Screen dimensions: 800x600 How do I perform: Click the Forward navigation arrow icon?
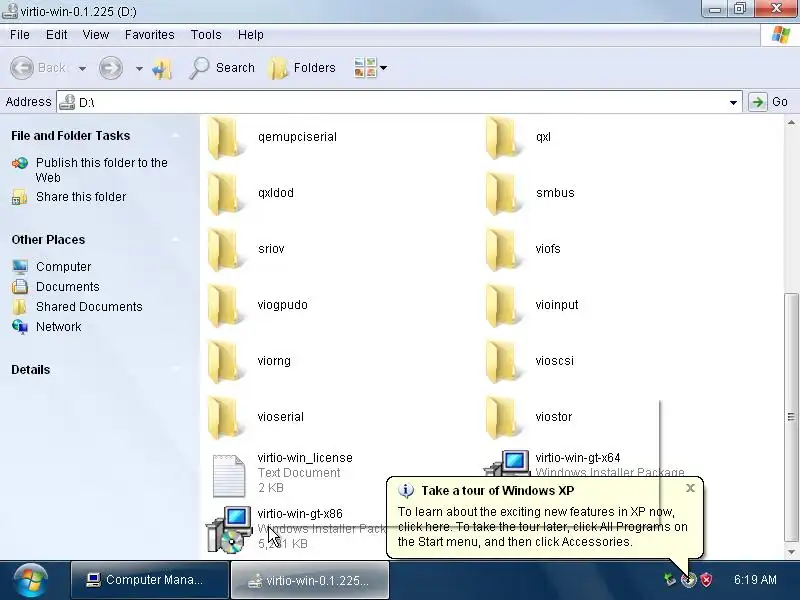pyautogui.click(x=111, y=68)
